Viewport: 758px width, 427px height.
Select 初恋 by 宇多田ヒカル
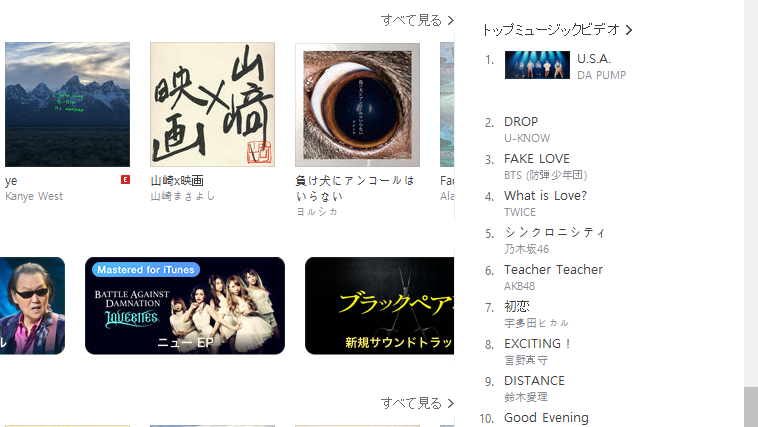pyautogui.click(x=537, y=314)
